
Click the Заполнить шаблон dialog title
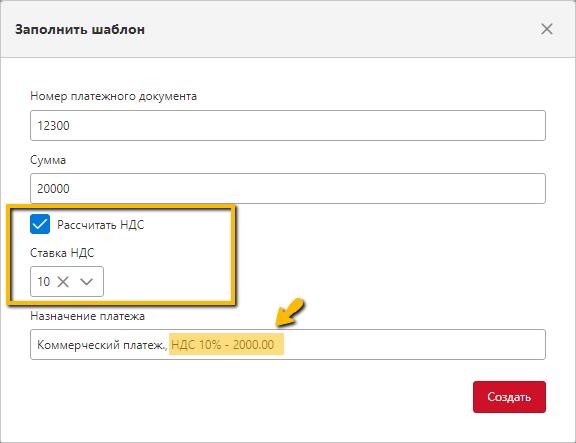coord(80,29)
